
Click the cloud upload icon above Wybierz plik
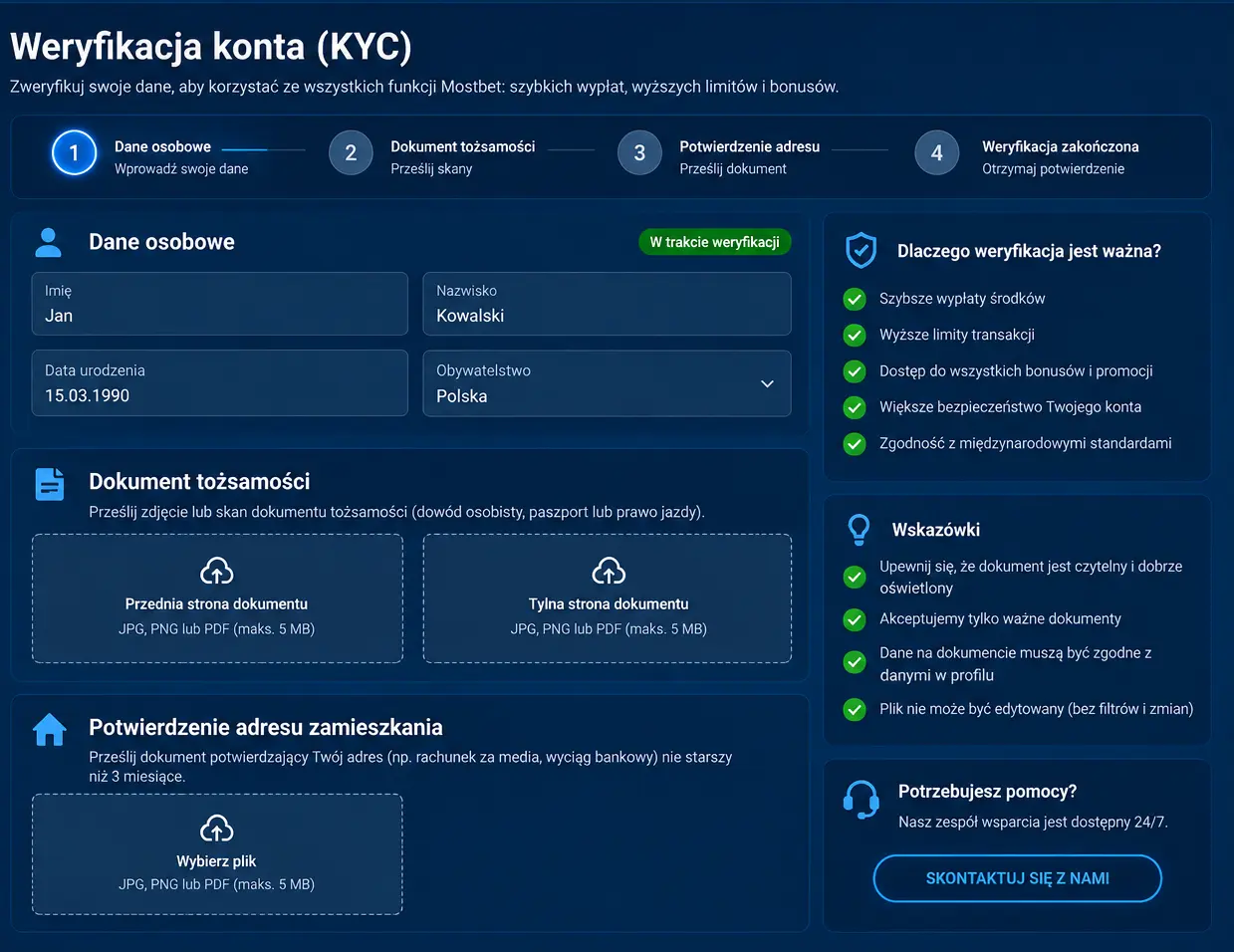pos(217,829)
